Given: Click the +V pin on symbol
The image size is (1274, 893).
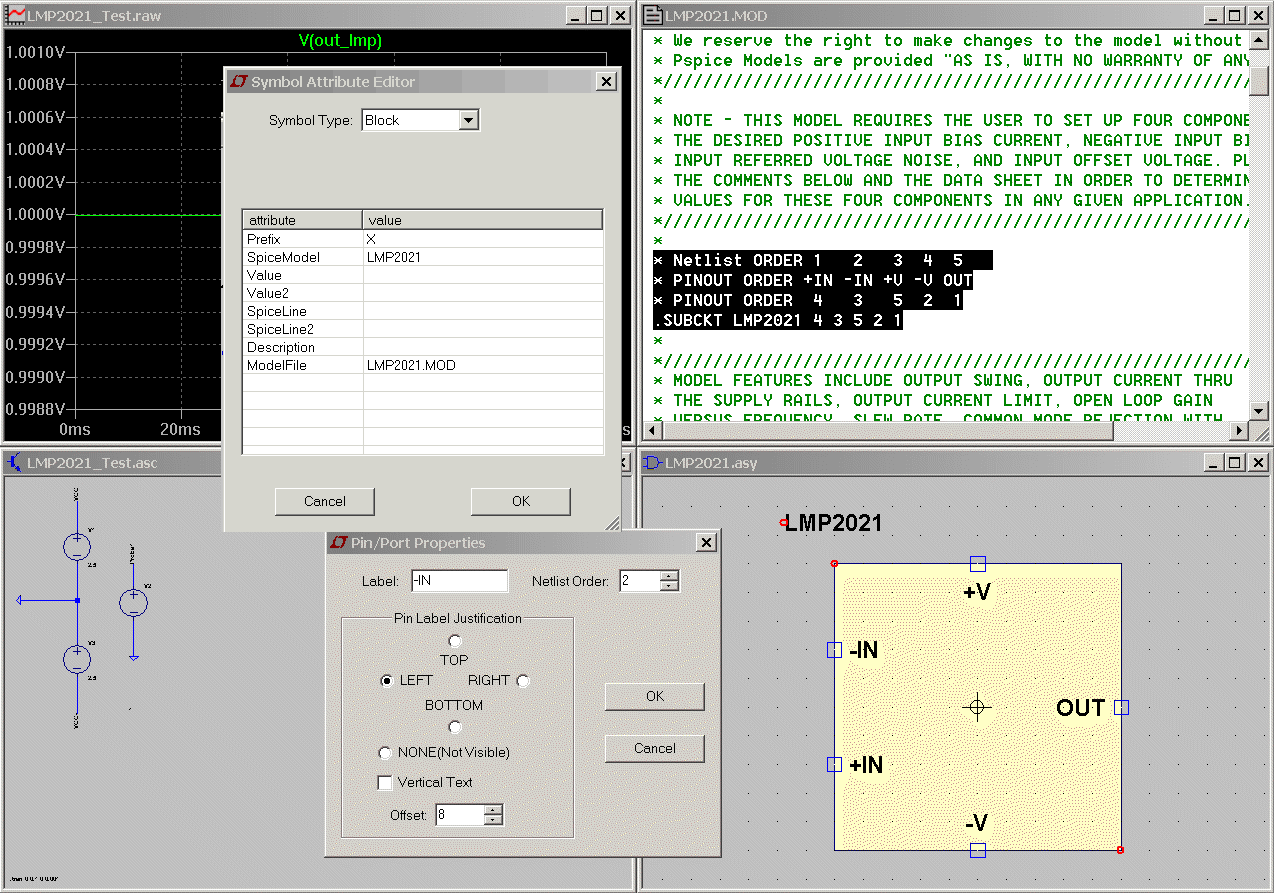Looking at the screenshot, I should pyautogui.click(x=978, y=564).
